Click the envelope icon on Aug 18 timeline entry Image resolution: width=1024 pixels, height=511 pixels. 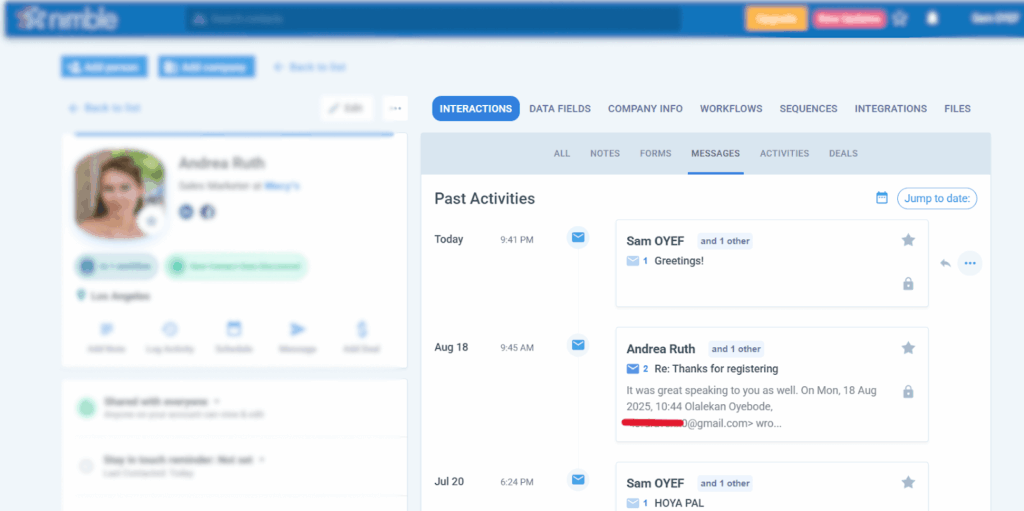pyautogui.click(x=578, y=345)
